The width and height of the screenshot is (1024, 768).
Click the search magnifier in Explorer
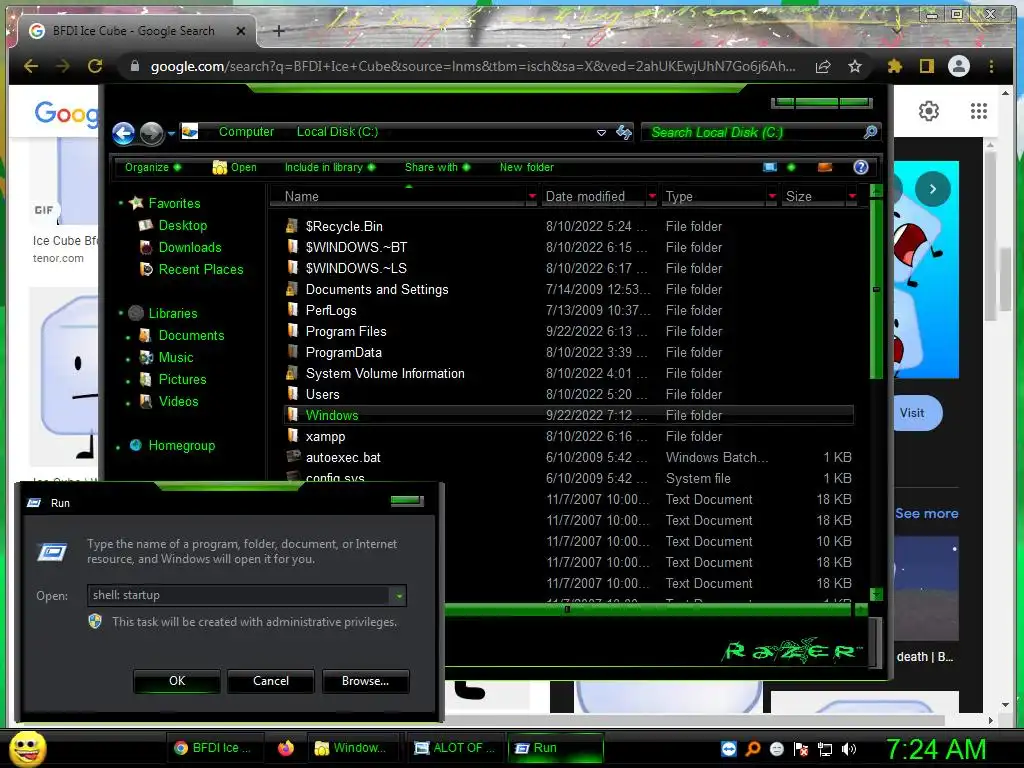point(870,133)
